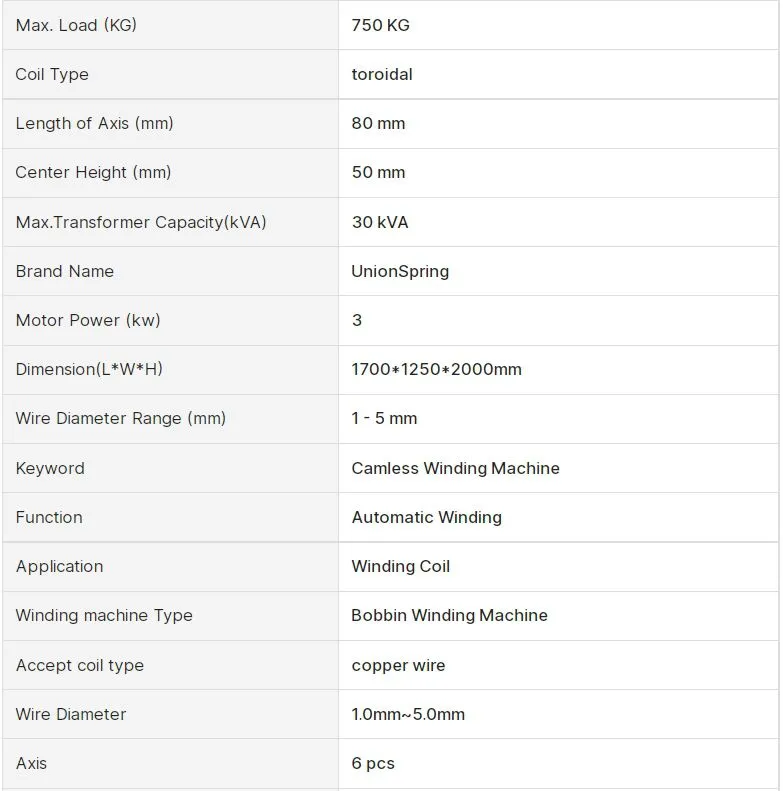This screenshot has height=791, width=783.
Task: Select the Application row label
Action: pyautogui.click(x=60, y=567)
